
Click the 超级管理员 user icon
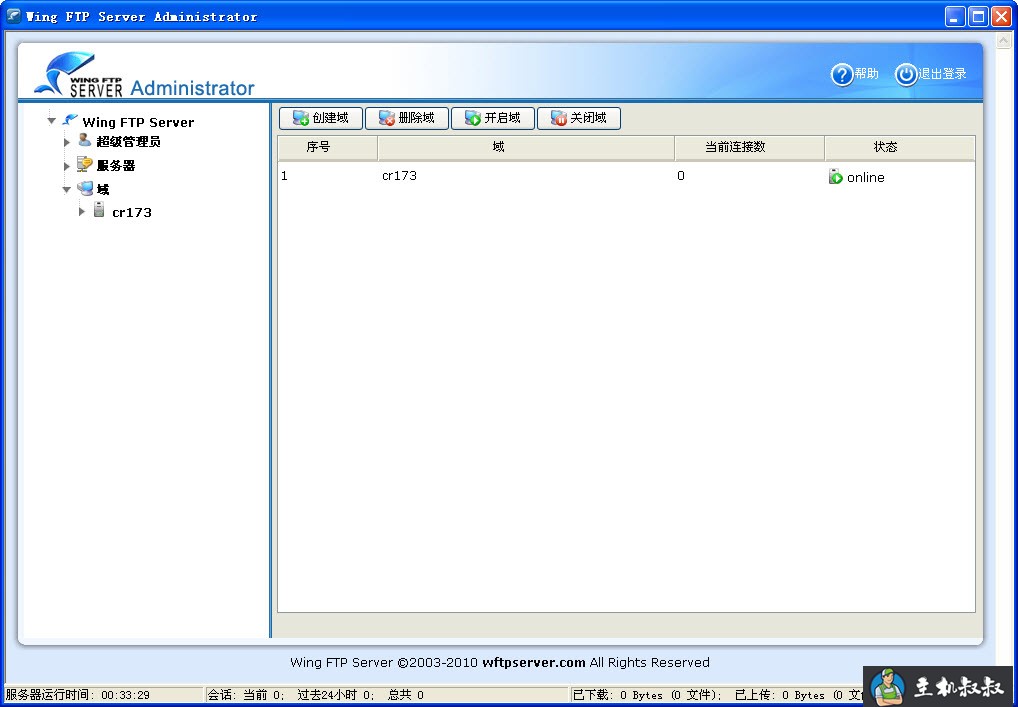(x=84, y=140)
